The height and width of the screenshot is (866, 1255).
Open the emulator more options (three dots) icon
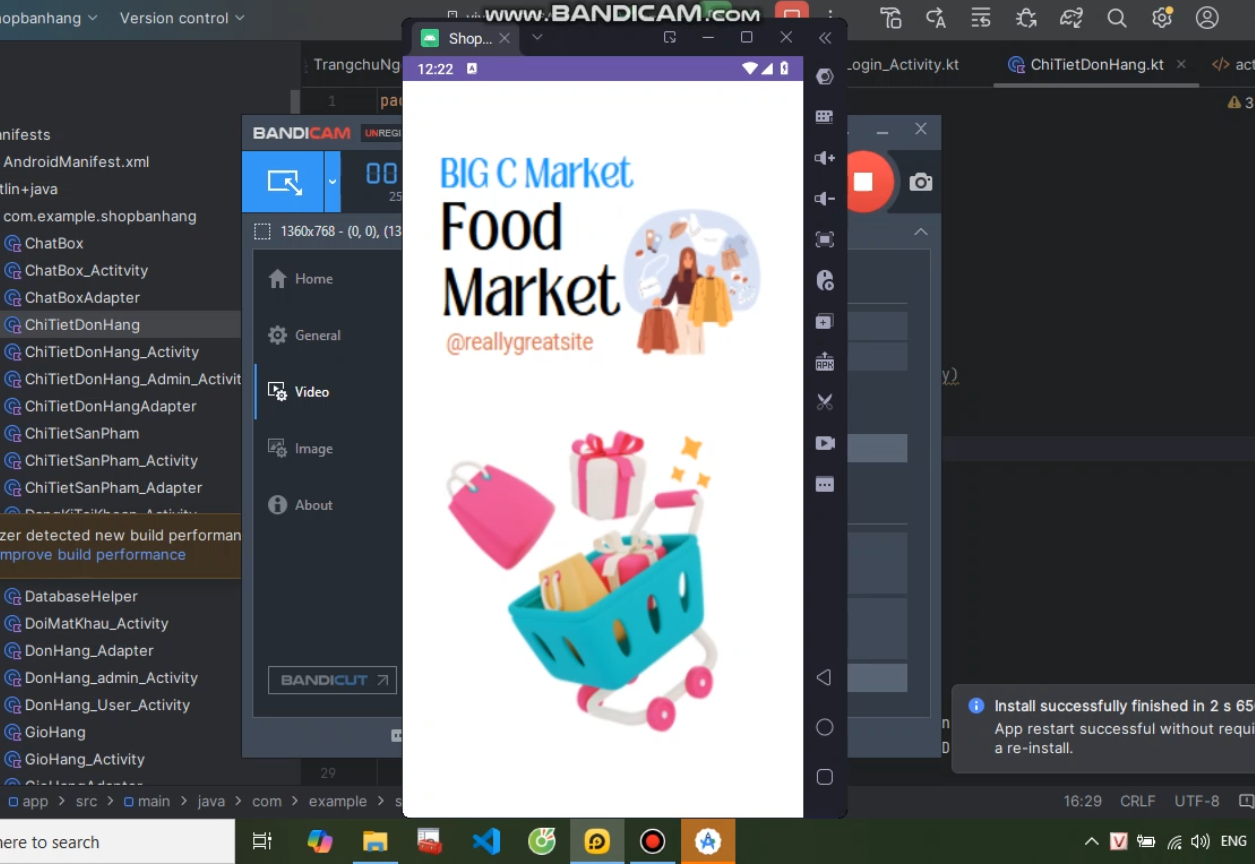click(824, 485)
